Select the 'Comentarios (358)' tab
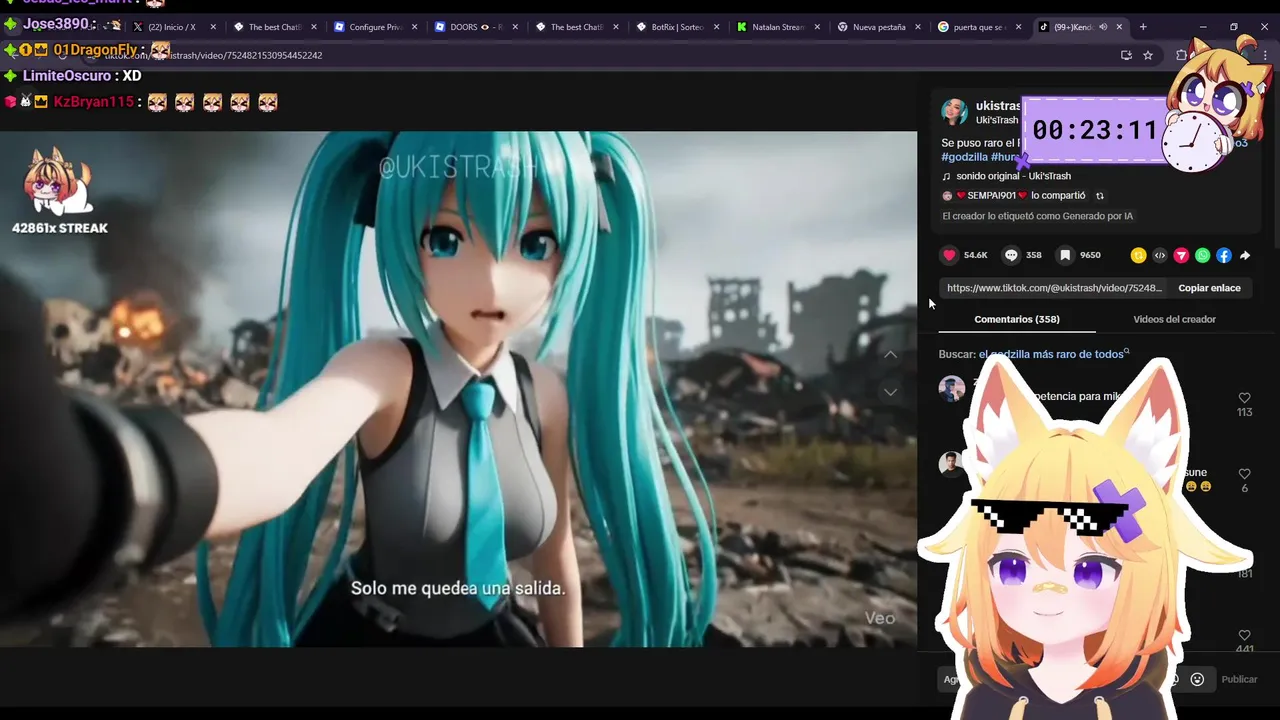 click(1017, 319)
